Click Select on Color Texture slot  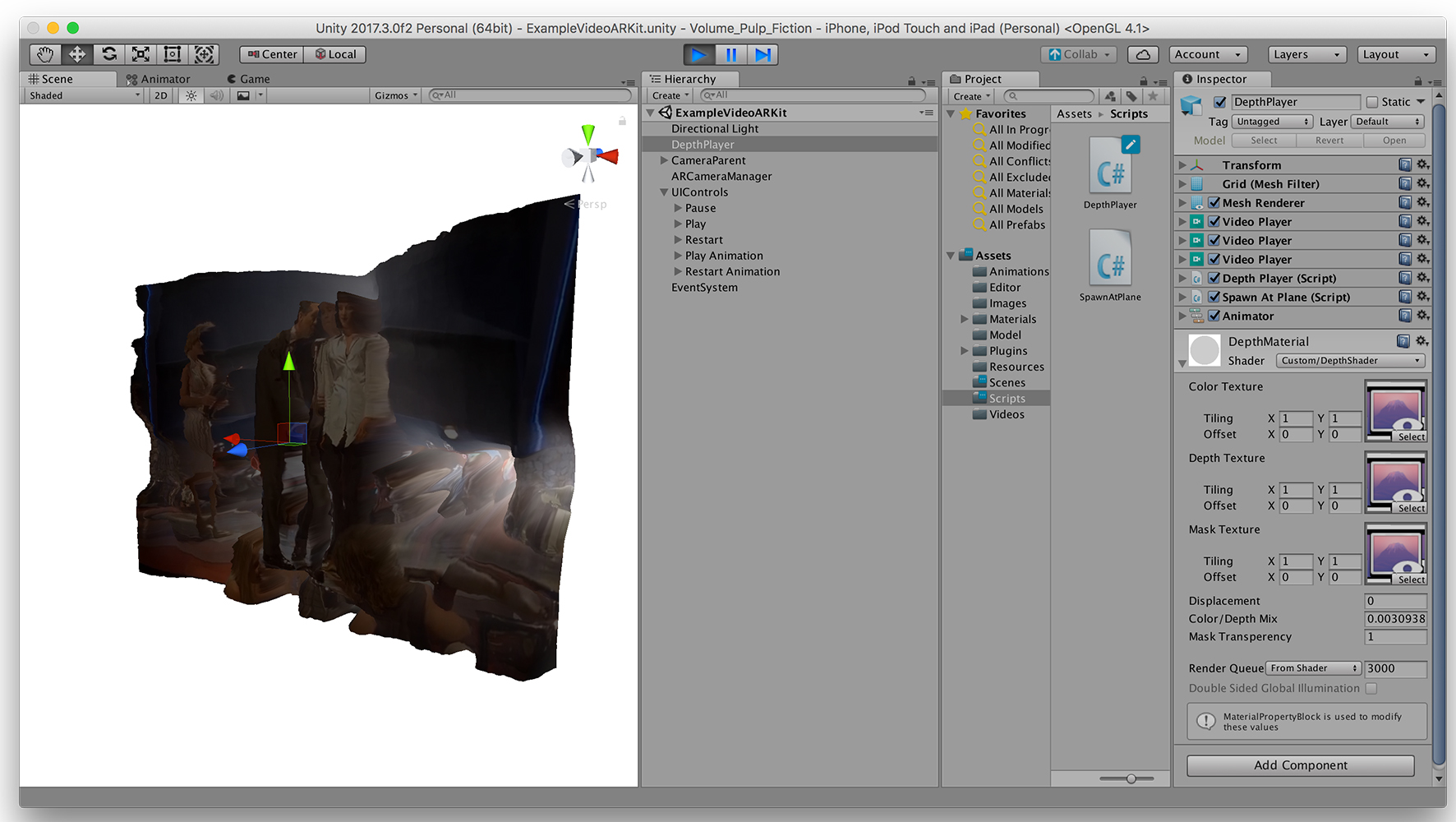coord(1411,436)
